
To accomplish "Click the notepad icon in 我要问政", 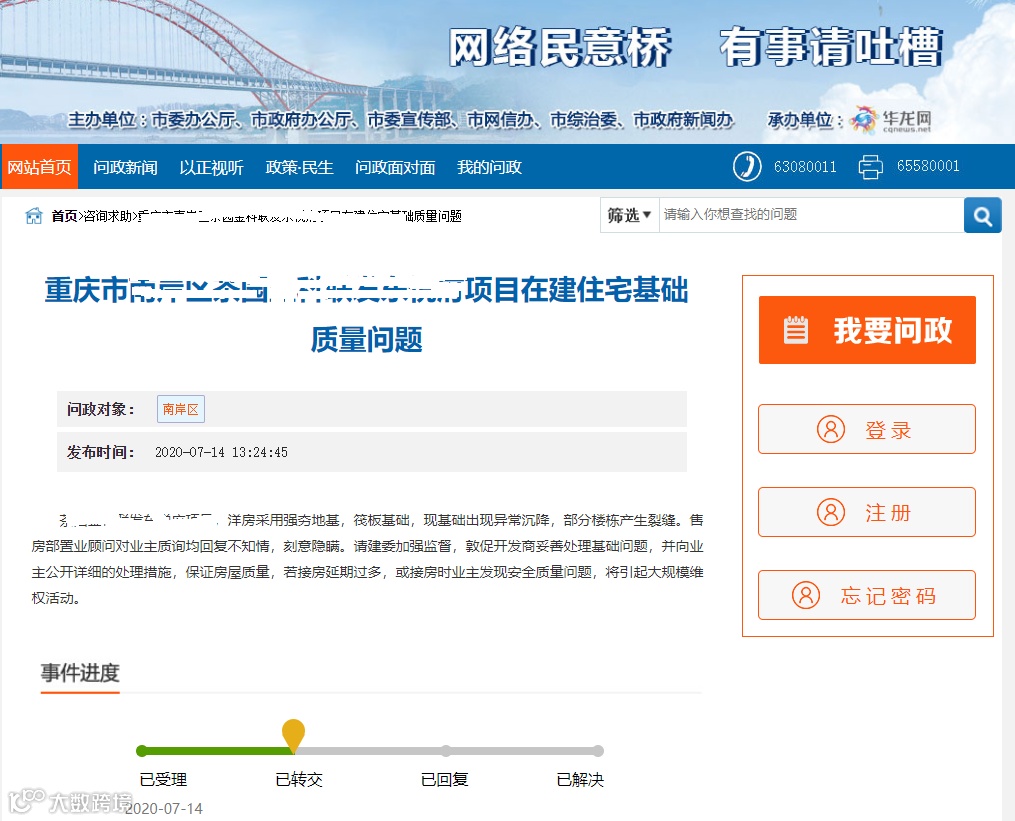I will [796, 330].
